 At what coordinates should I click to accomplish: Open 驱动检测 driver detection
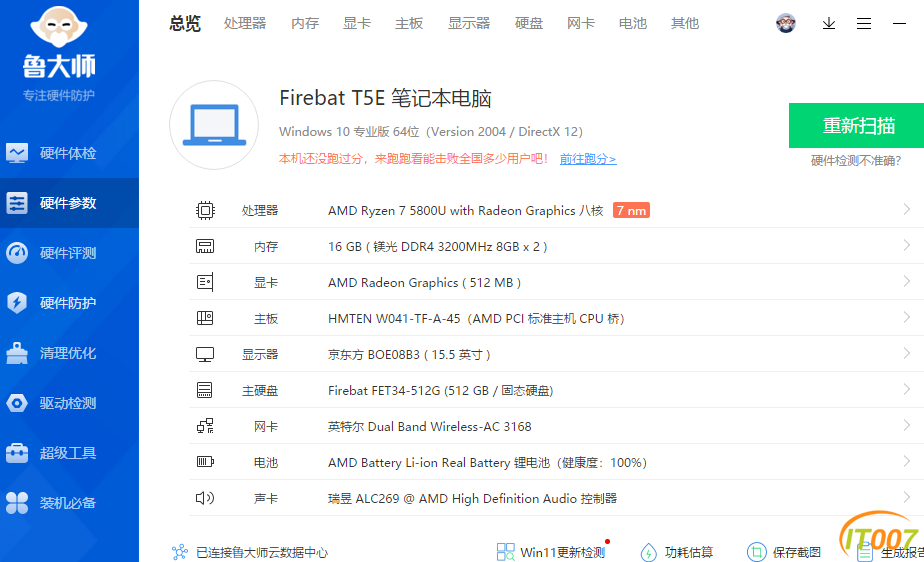[x=69, y=403]
